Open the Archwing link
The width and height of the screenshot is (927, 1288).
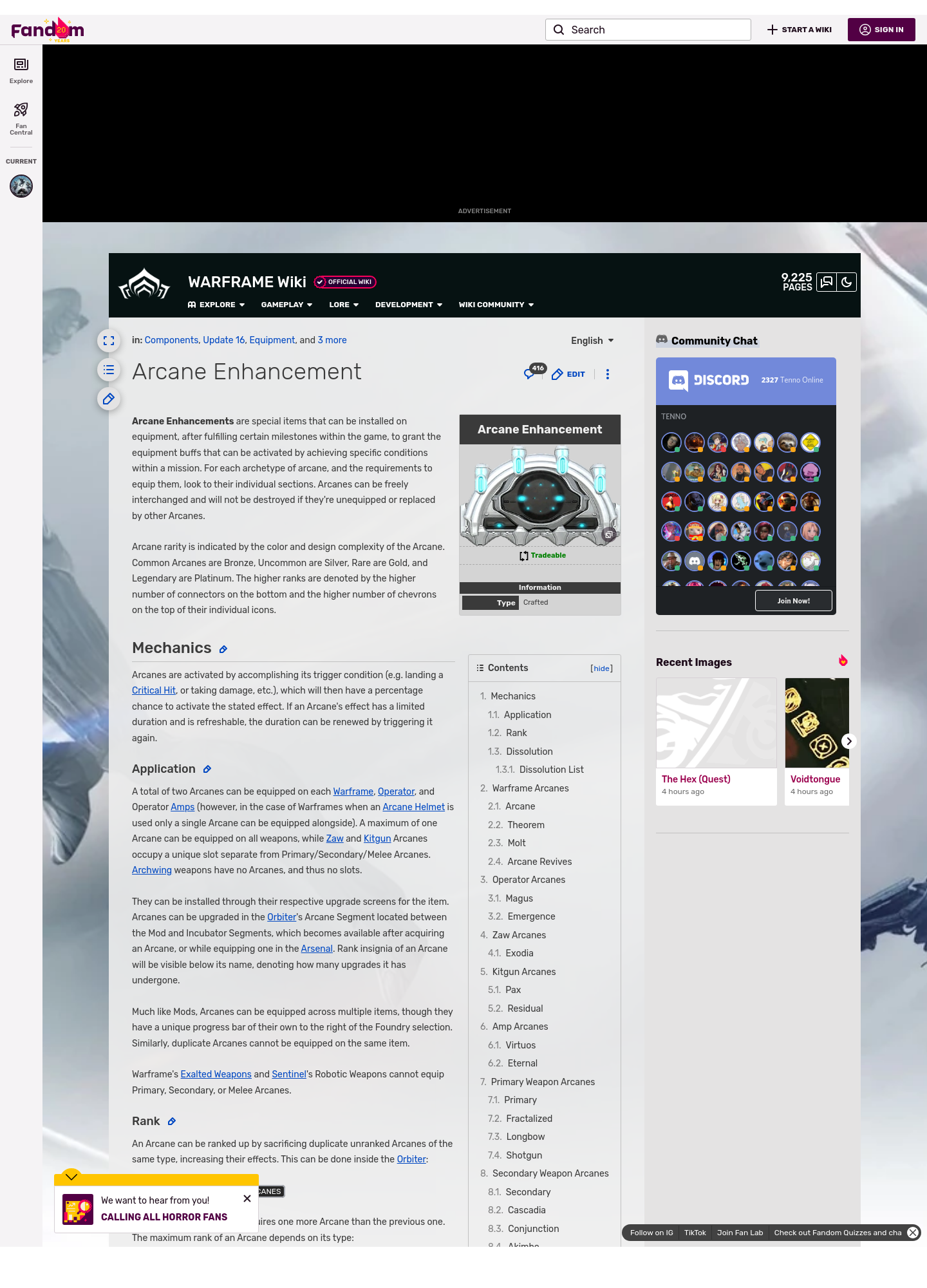pyautogui.click(x=152, y=870)
